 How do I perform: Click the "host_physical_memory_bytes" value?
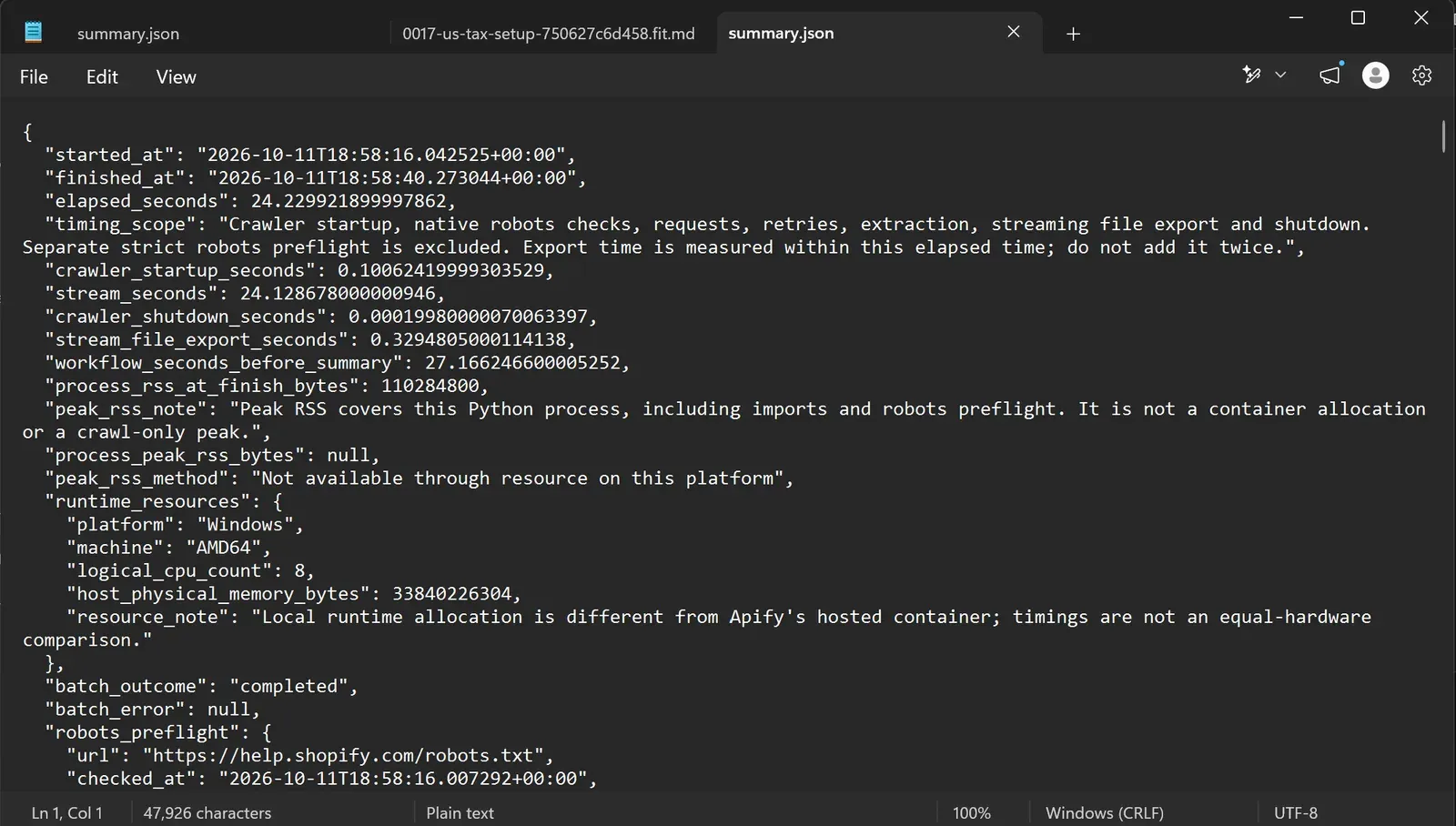click(452, 594)
